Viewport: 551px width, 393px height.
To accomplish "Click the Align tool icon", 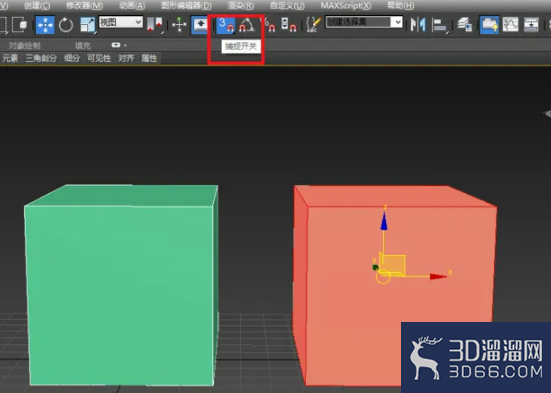I will [x=440, y=25].
